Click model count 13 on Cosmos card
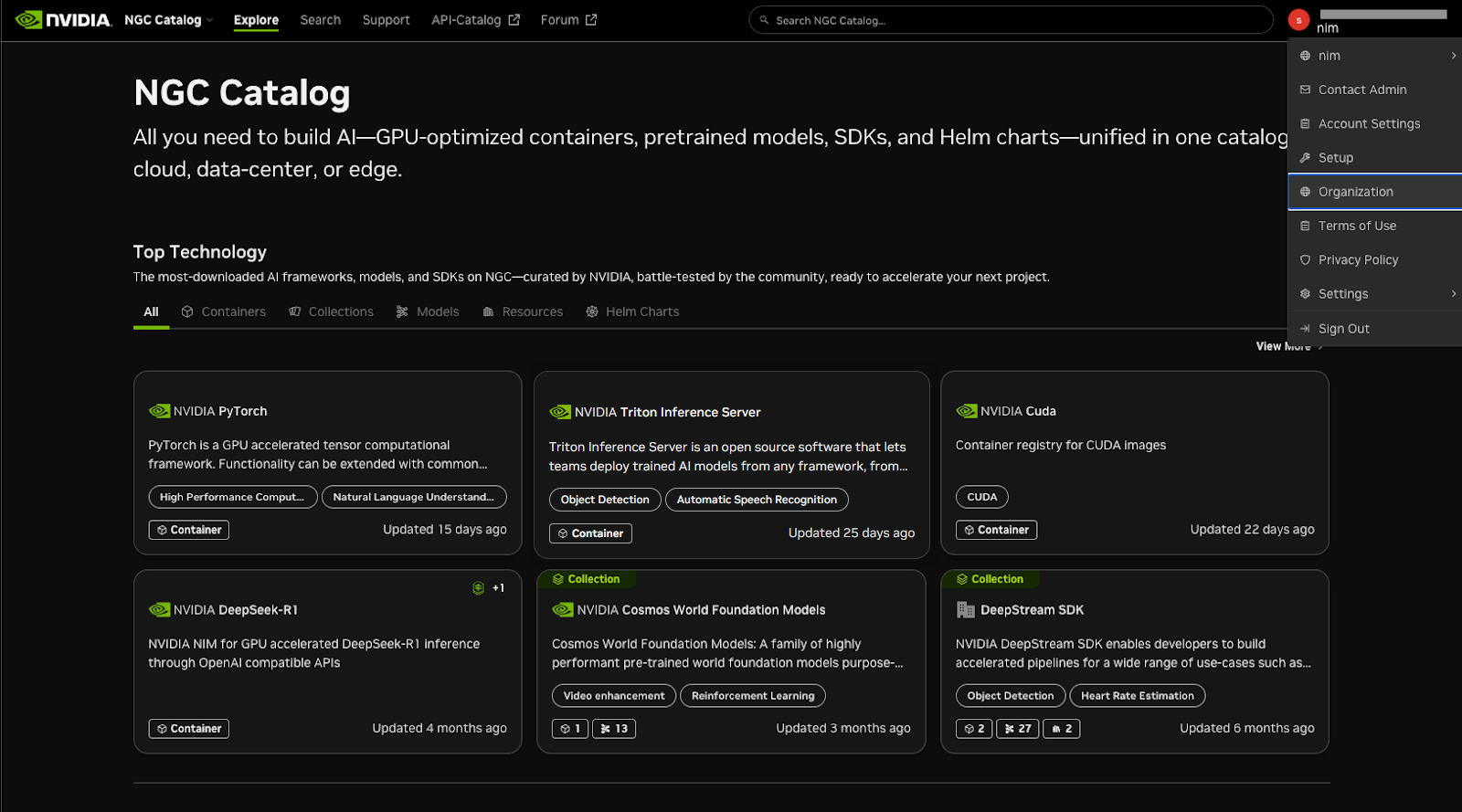The image size is (1462, 812). coord(614,729)
